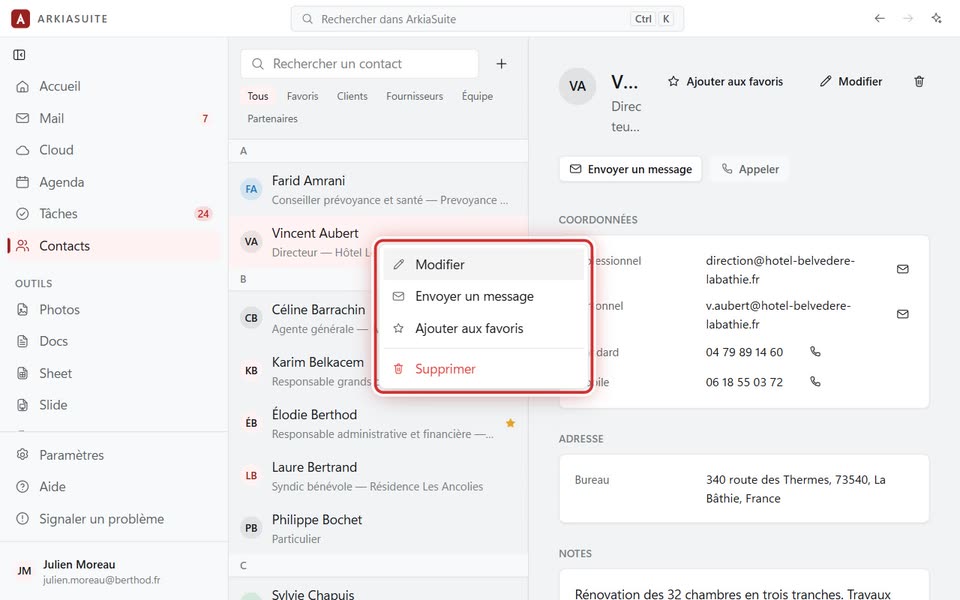The width and height of the screenshot is (960, 600).
Task: Open the Farid Amrani contact
Action: tap(378, 190)
